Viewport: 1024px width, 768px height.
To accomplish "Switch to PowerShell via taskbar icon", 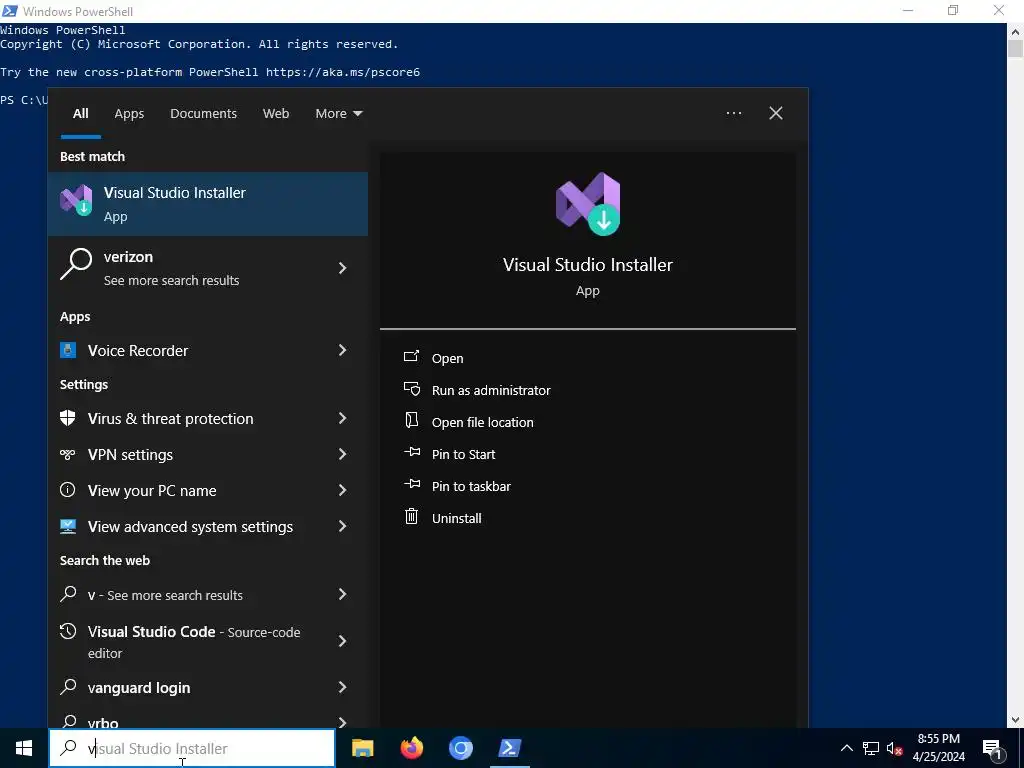I will tap(509, 748).
